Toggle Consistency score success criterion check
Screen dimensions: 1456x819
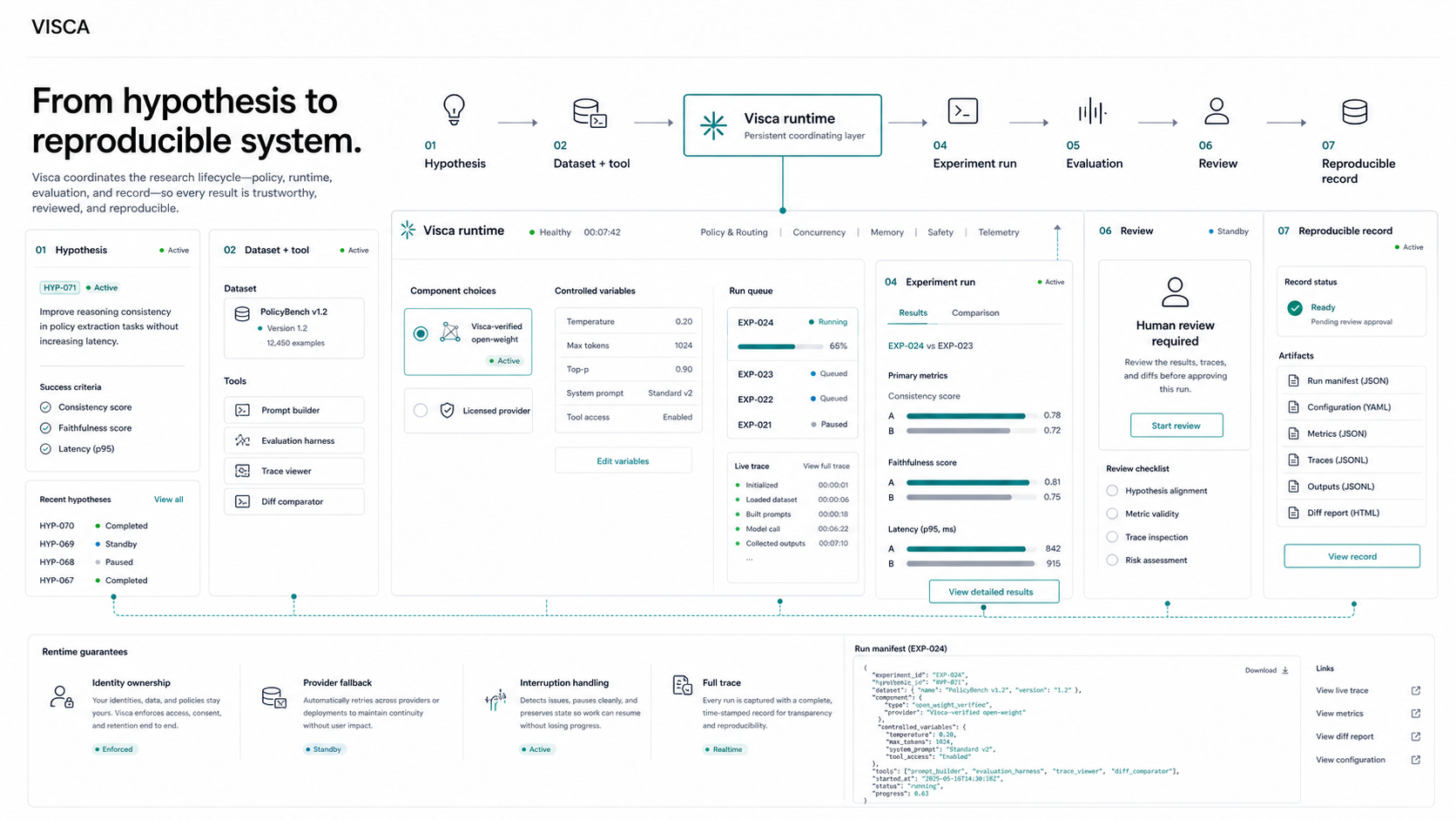(45, 407)
